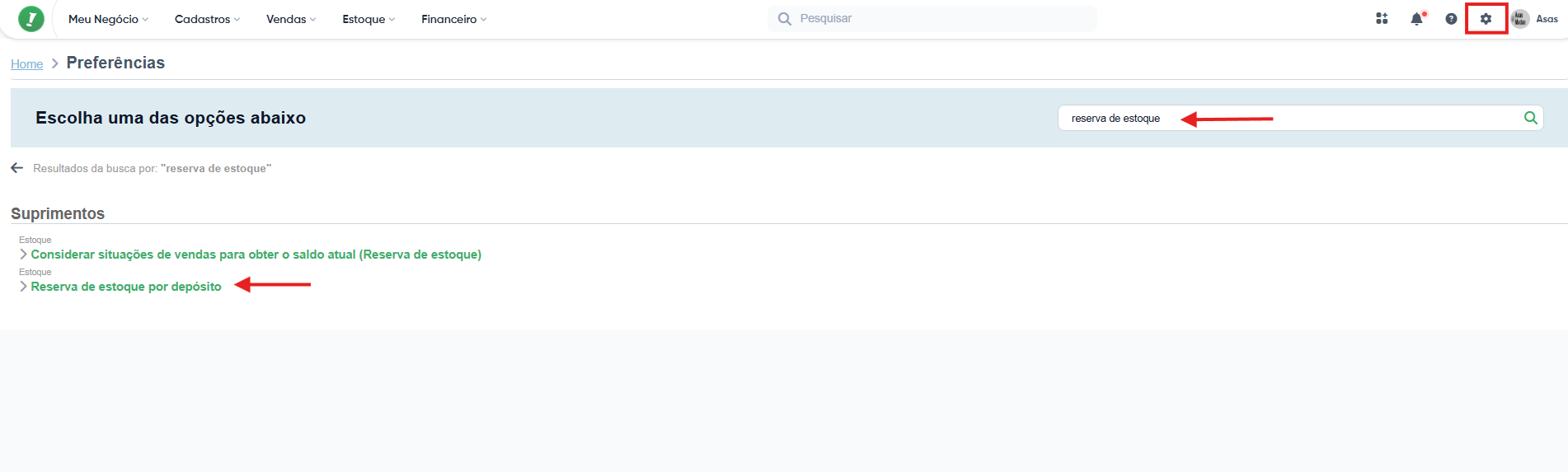The width and height of the screenshot is (1568, 472).
Task: Click the chevron before Reserva de estoque por depósito
Action: pyautogui.click(x=23, y=287)
